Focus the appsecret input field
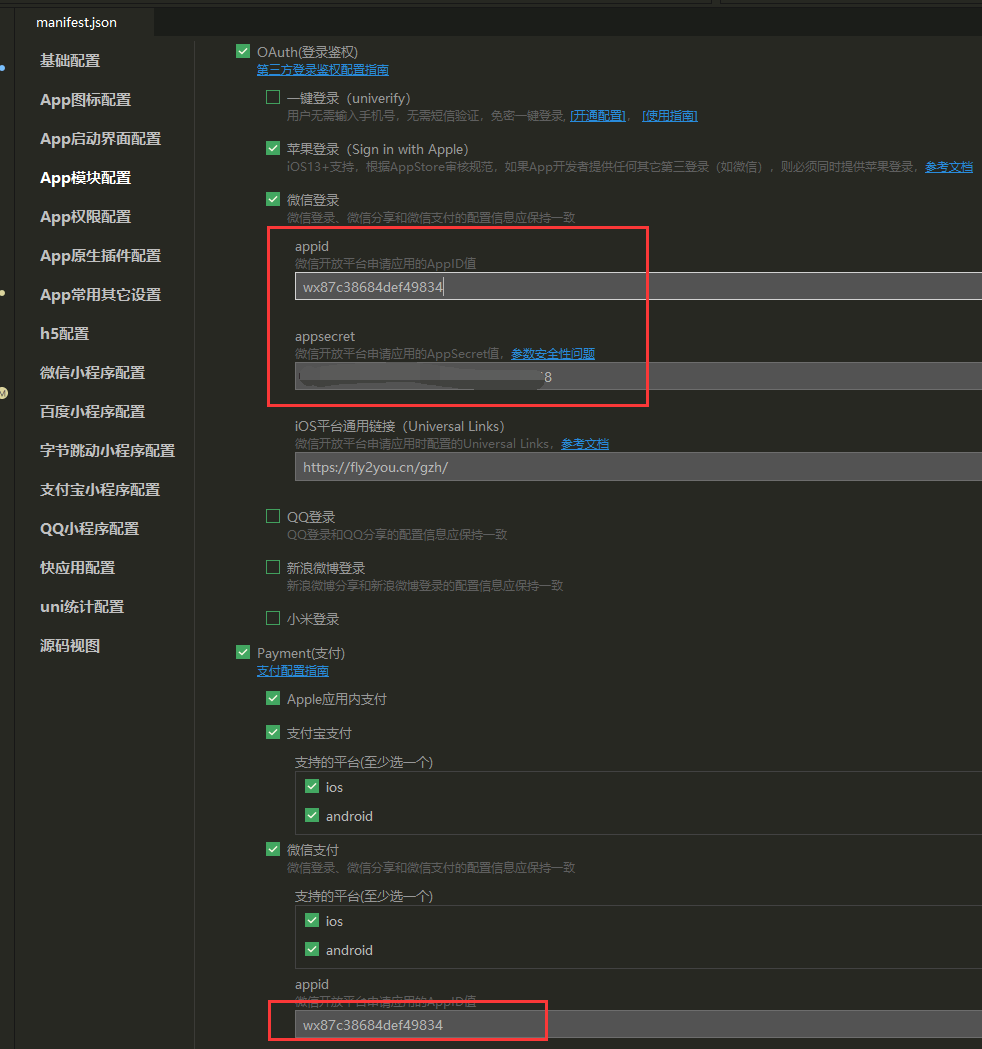 tap(638, 376)
